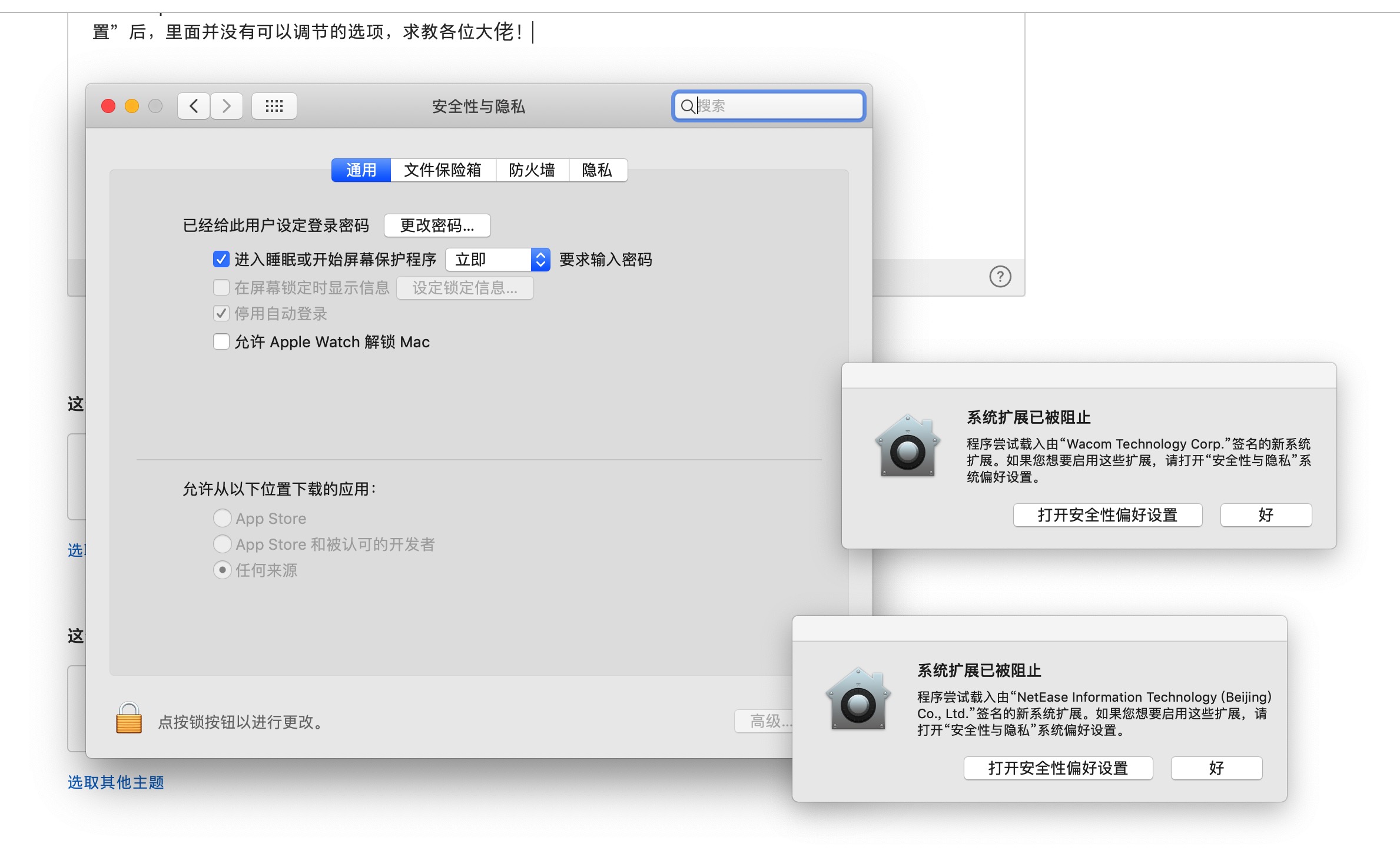Image resolution: width=1400 pixels, height=850 pixels.
Task: Show all preferences via grid icon
Action: click(x=274, y=106)
